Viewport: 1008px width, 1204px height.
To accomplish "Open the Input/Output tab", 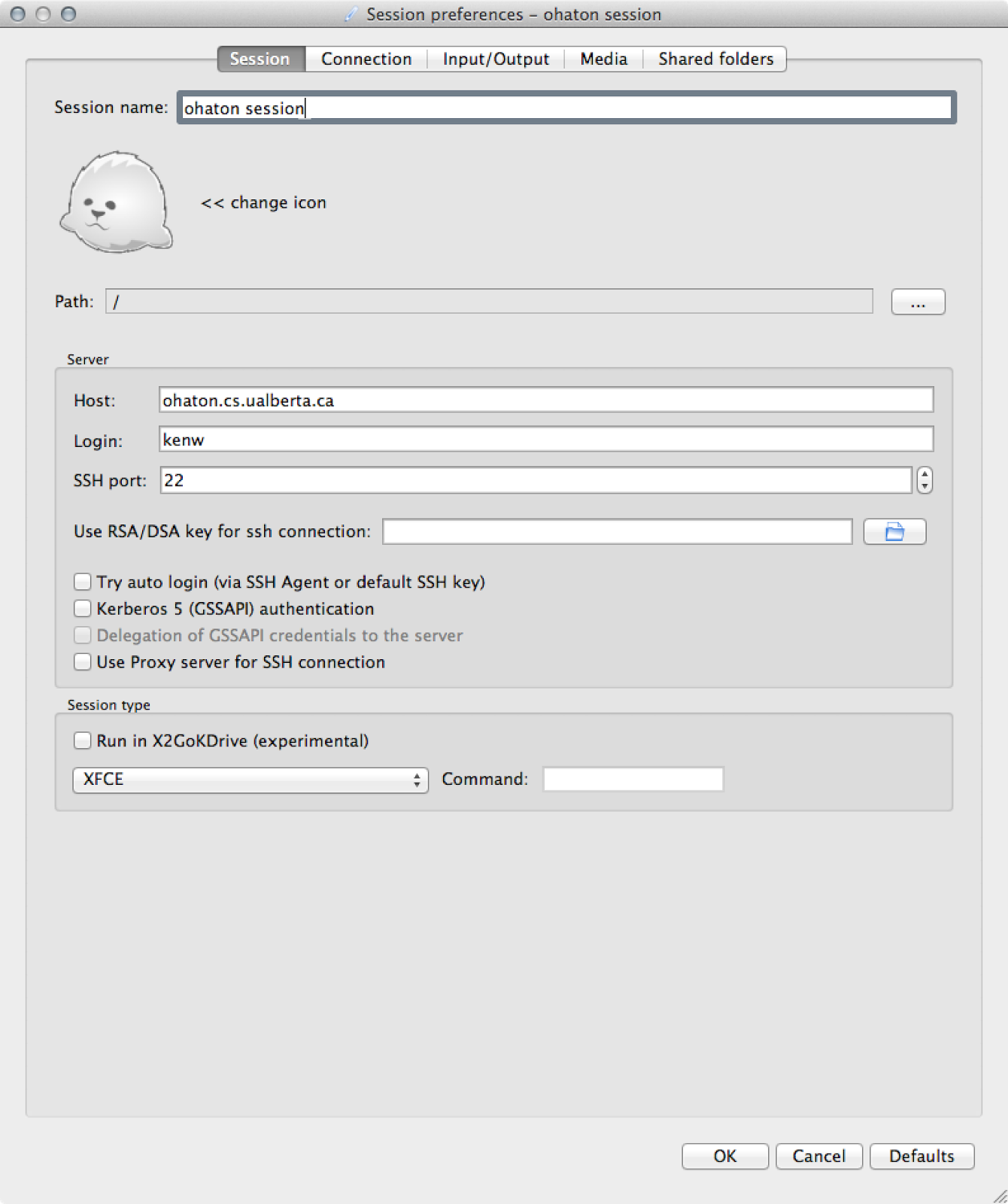I will coord(496,59).
